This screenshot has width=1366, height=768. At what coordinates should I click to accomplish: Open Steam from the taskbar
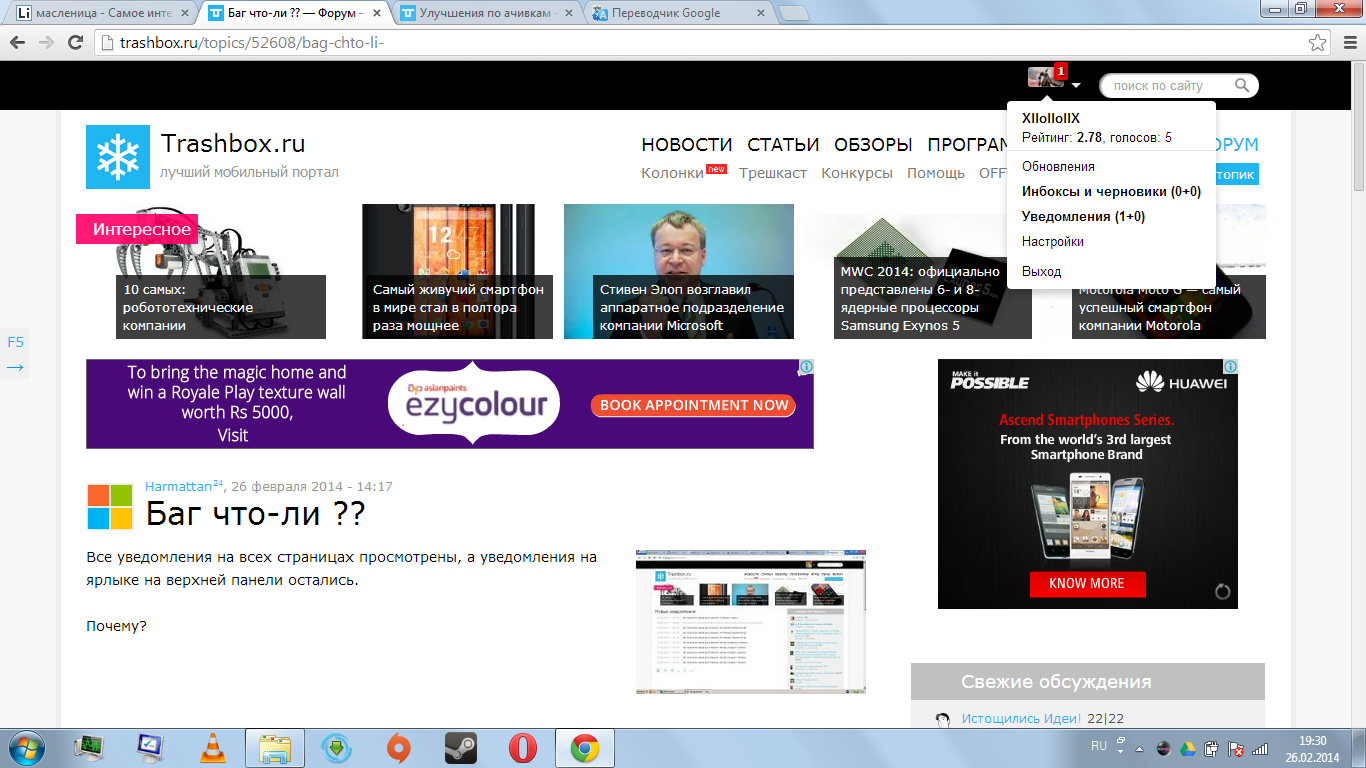461,748
